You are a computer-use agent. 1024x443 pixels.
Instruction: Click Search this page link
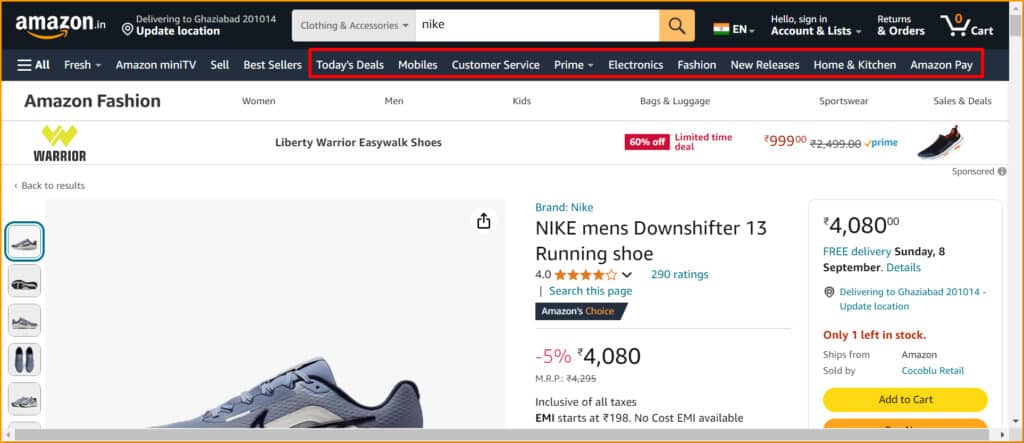tap(590, 291)
